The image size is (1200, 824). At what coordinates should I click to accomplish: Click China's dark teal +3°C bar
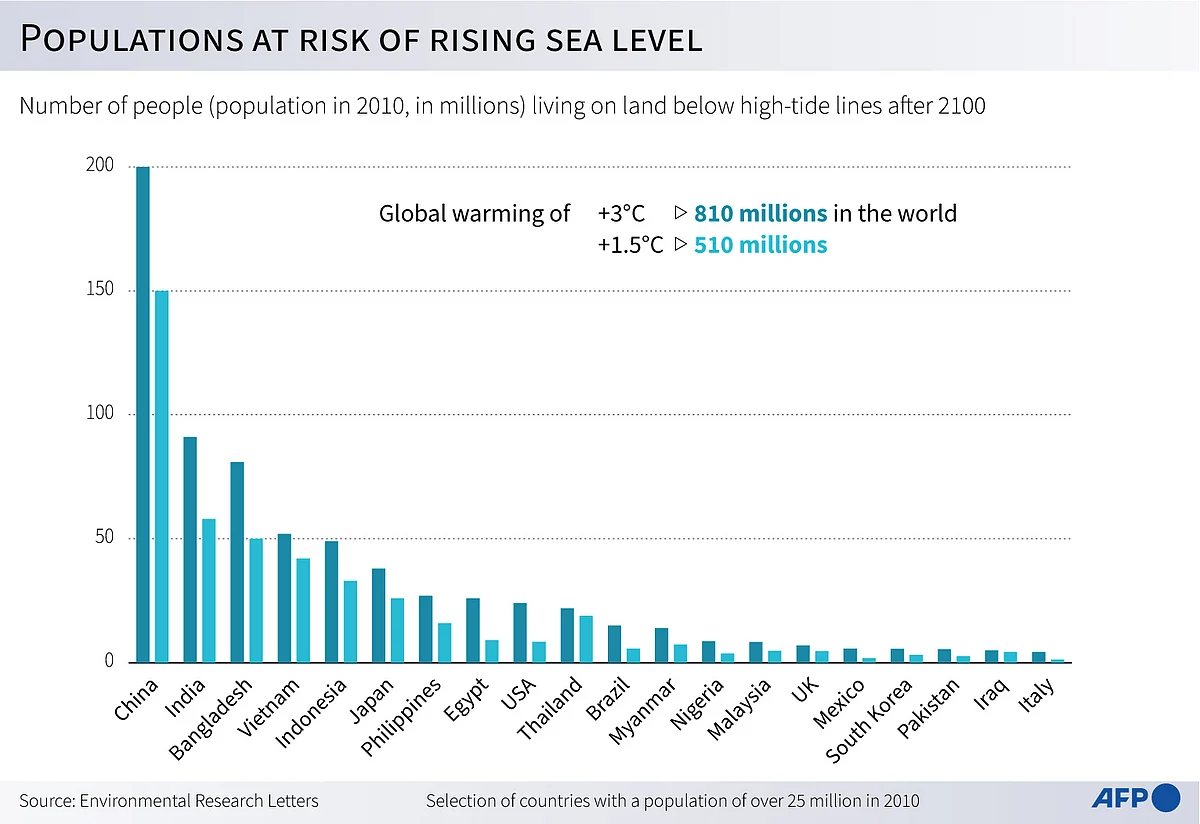coord(143,414)
